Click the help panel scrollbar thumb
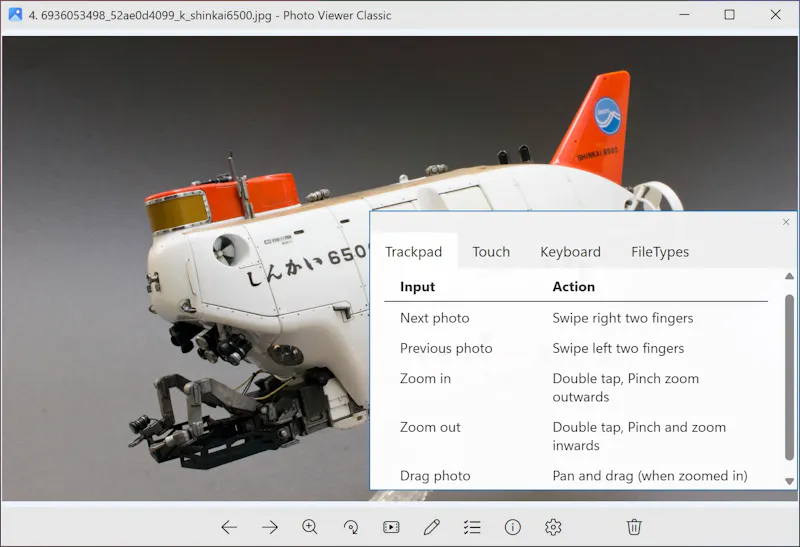The height and width of the screenshot is (547, 800). [789, 377]
